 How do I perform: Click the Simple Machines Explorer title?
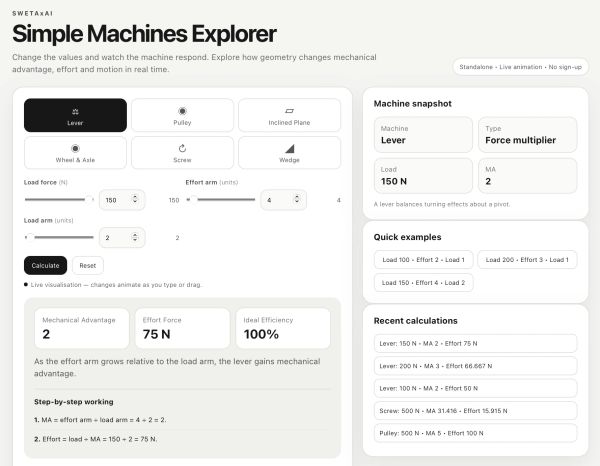144,34
